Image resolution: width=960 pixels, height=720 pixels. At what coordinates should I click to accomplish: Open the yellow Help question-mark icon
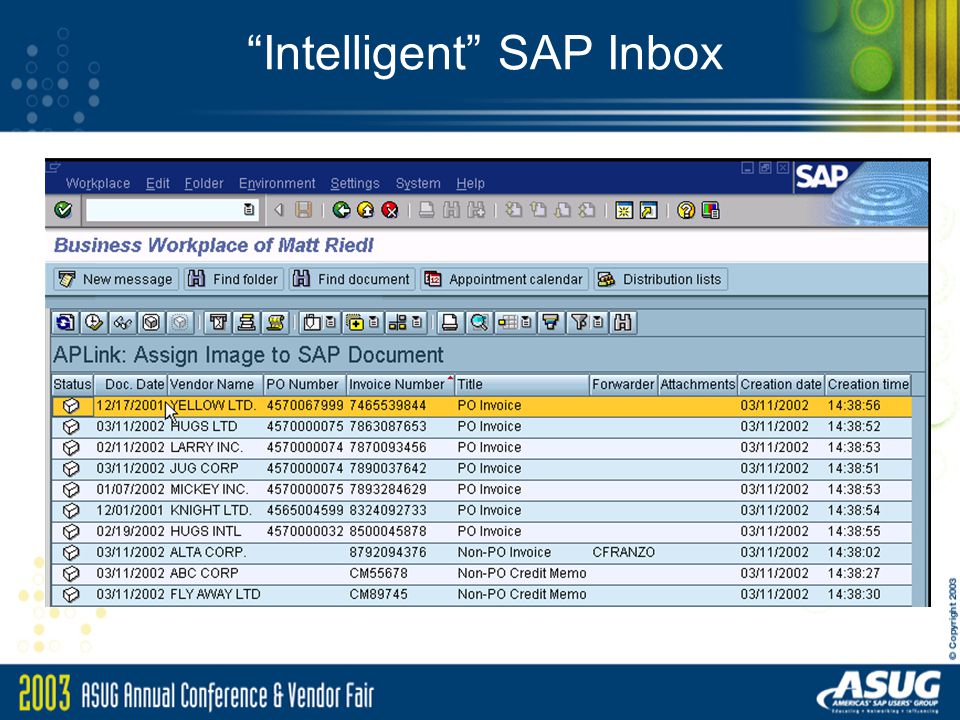(x=686, y=210)
